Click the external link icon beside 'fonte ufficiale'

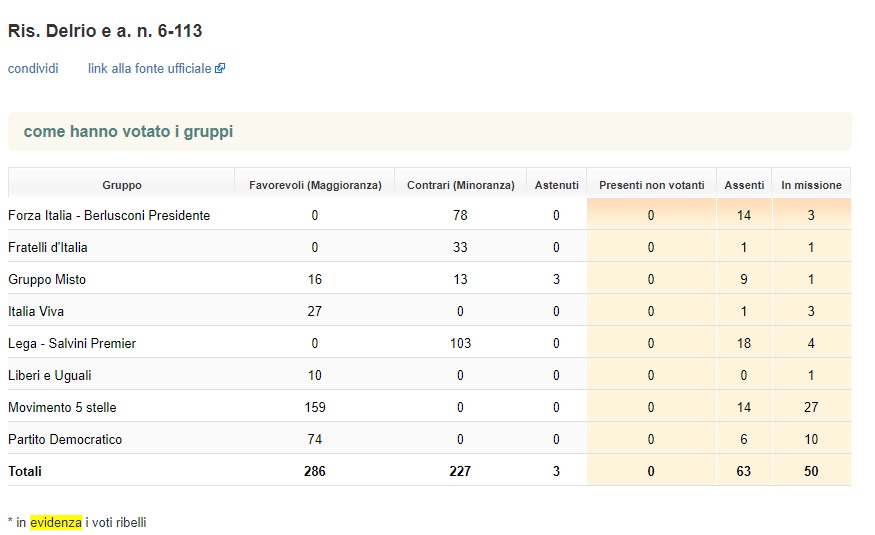220,68
